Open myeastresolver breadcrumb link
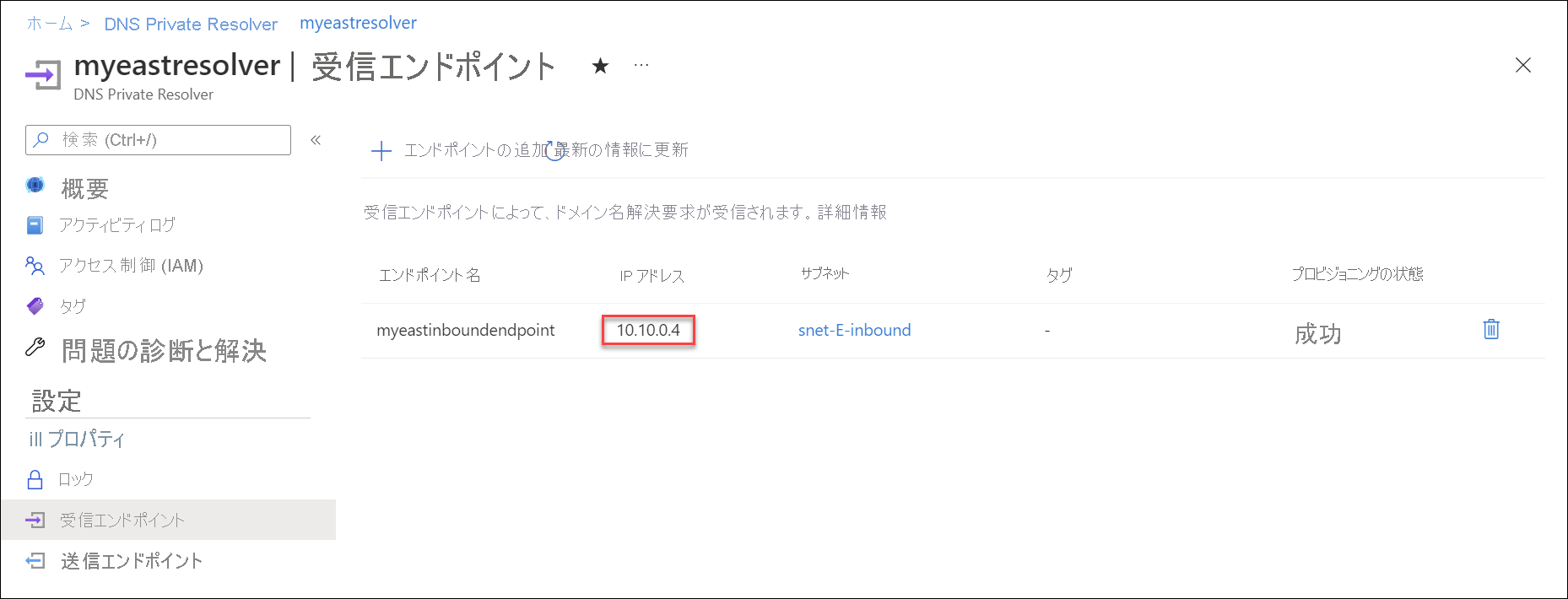The height and width of the screenshot is (599, 1568). 358,23
